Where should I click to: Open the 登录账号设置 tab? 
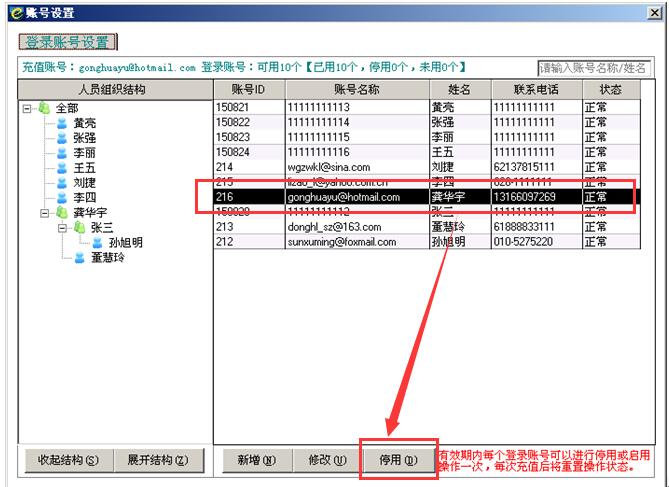point(68,42)
